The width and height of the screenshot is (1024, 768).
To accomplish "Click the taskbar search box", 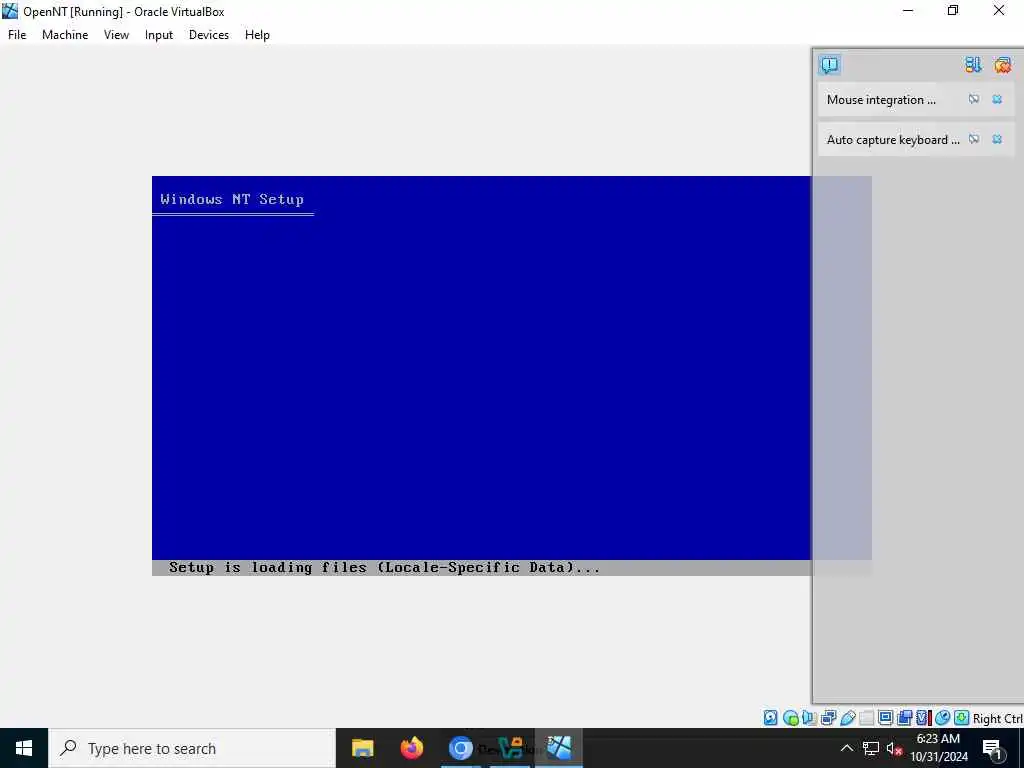I will point(191,748).
